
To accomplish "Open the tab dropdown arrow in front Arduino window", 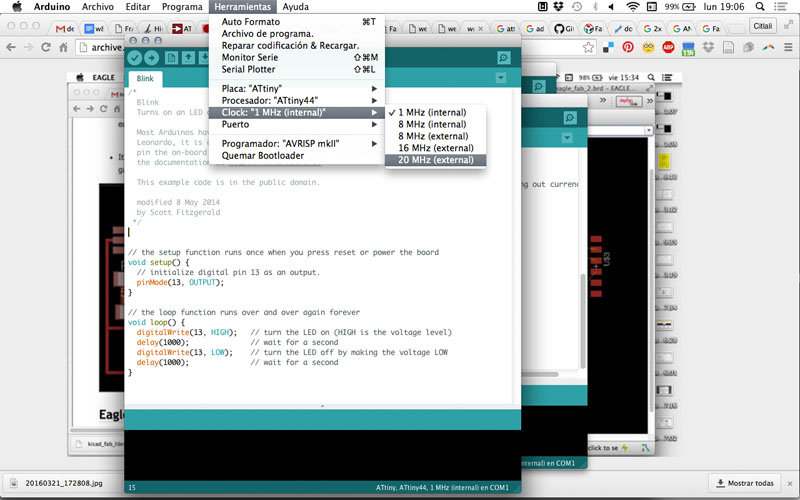I will pos(501,78).
